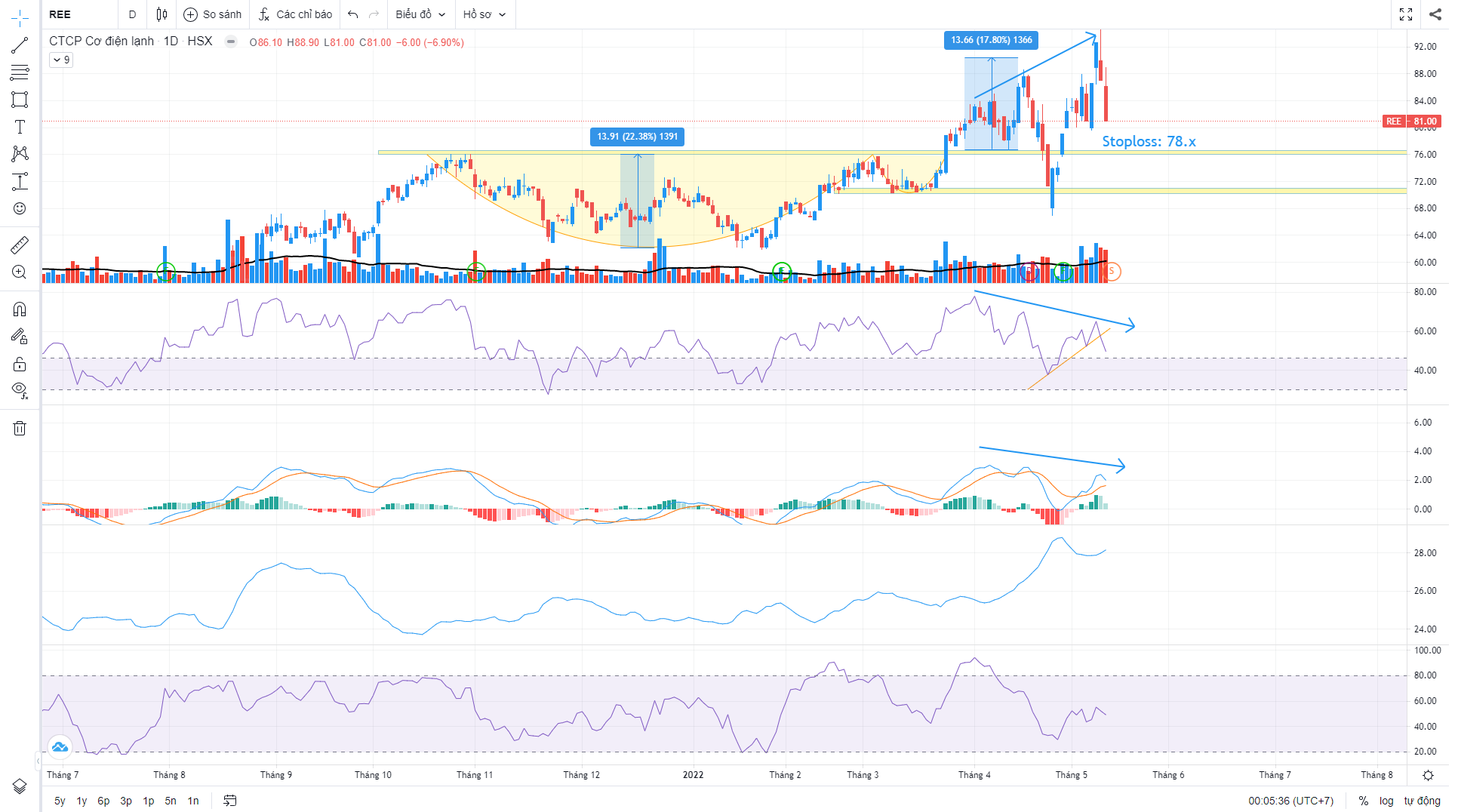Click the trash remove drawings icon

20,429
